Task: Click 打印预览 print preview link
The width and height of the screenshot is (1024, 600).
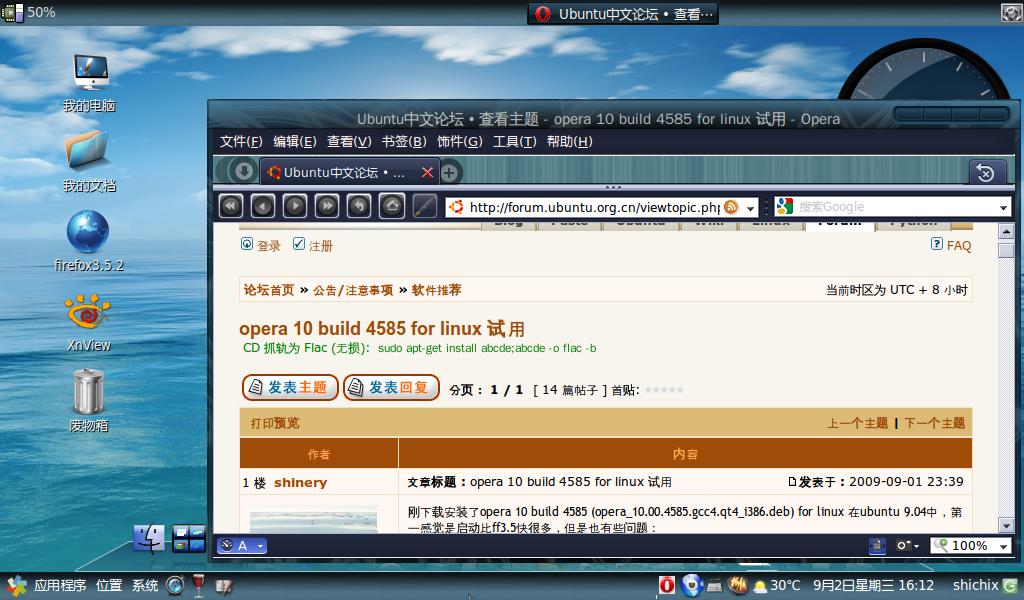Action: pyautogui.click(x=275, y=423)
